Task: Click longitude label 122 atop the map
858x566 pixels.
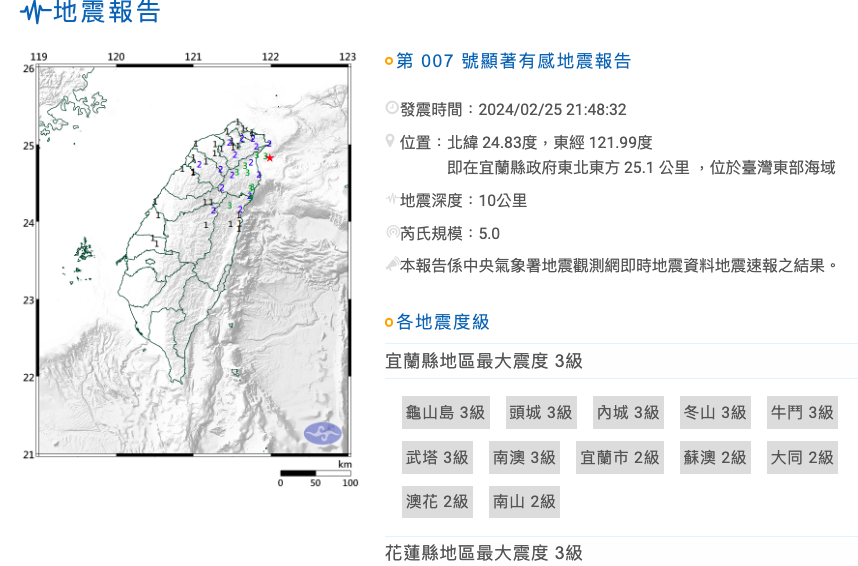Action: tap(270, 57)
